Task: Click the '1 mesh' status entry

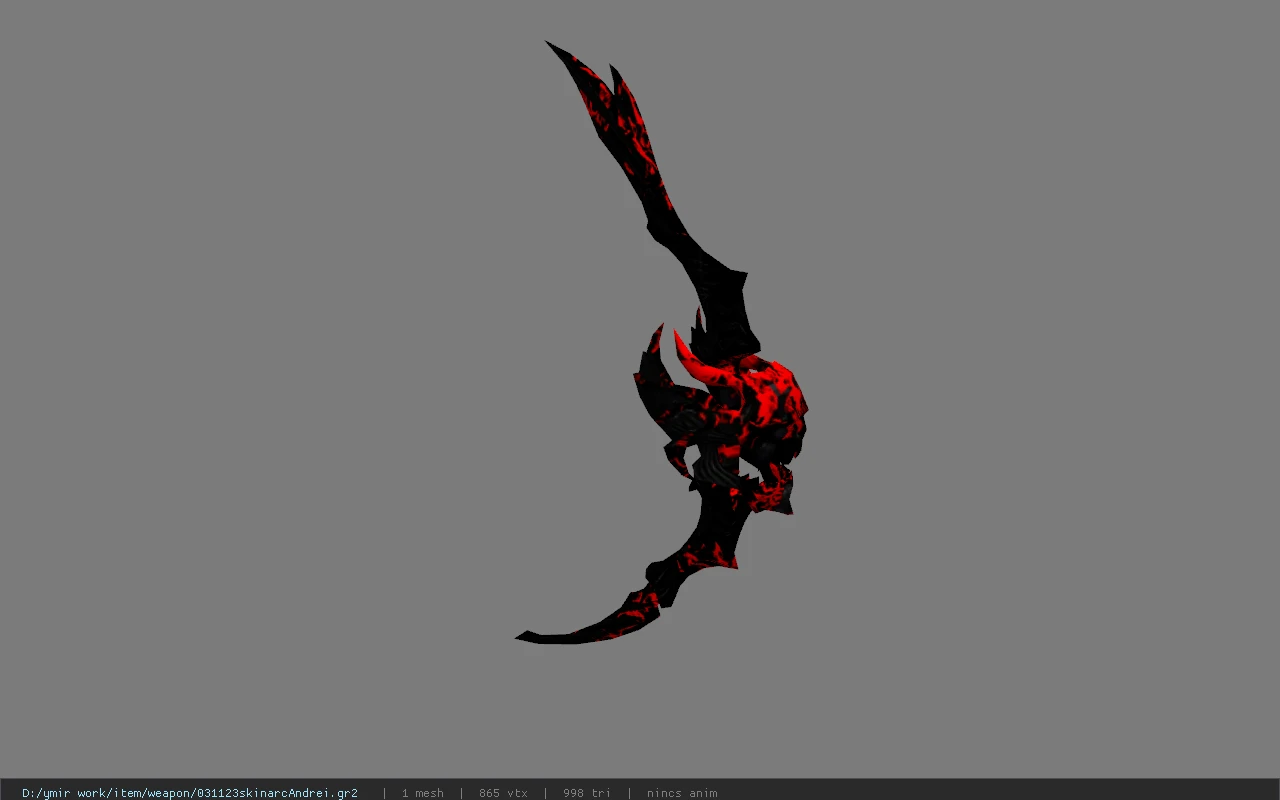Action: (423, 793)
